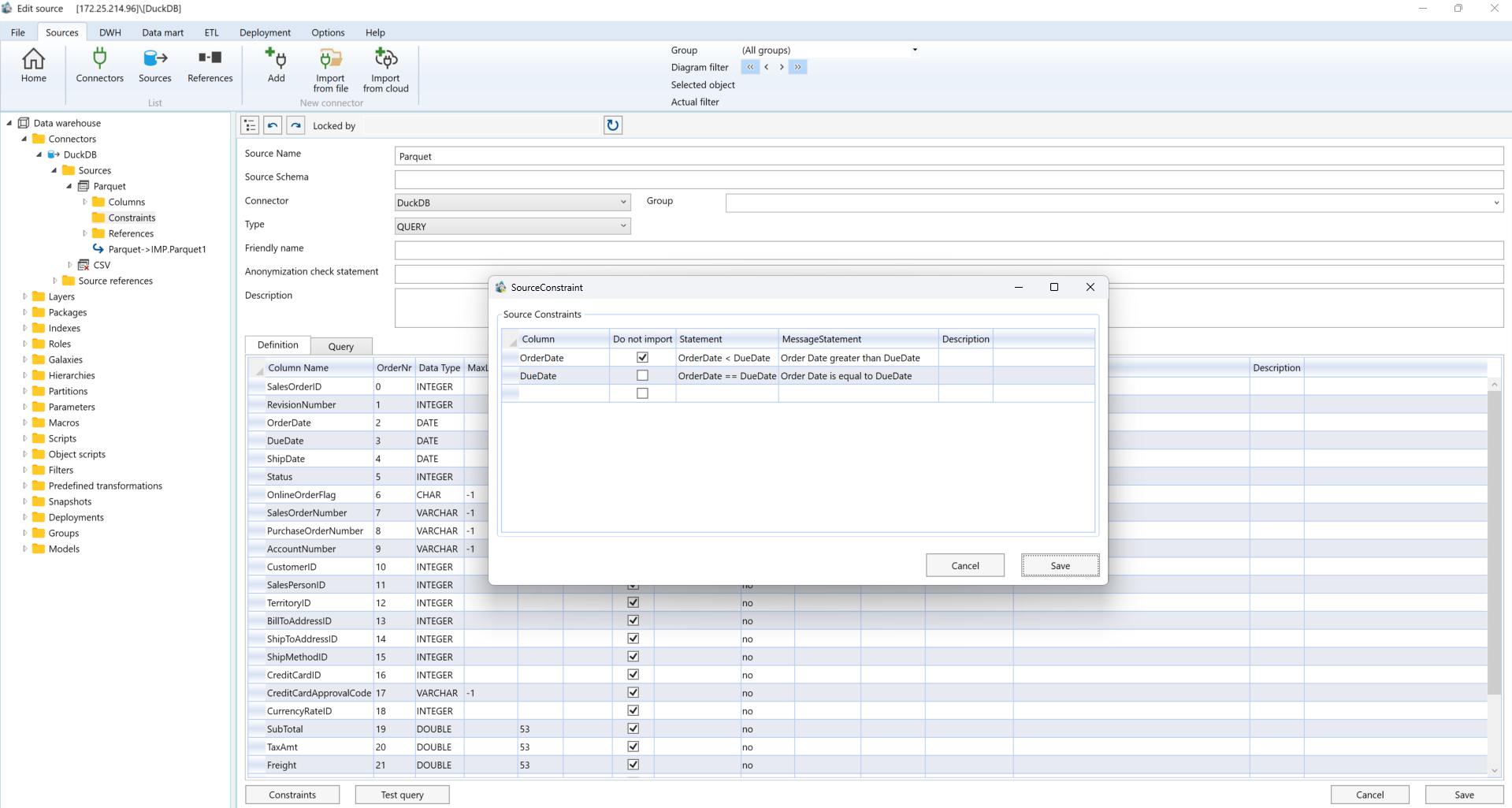
Task: Expand the Source references node
Action: pyautogui.click(x=54, y=281)
